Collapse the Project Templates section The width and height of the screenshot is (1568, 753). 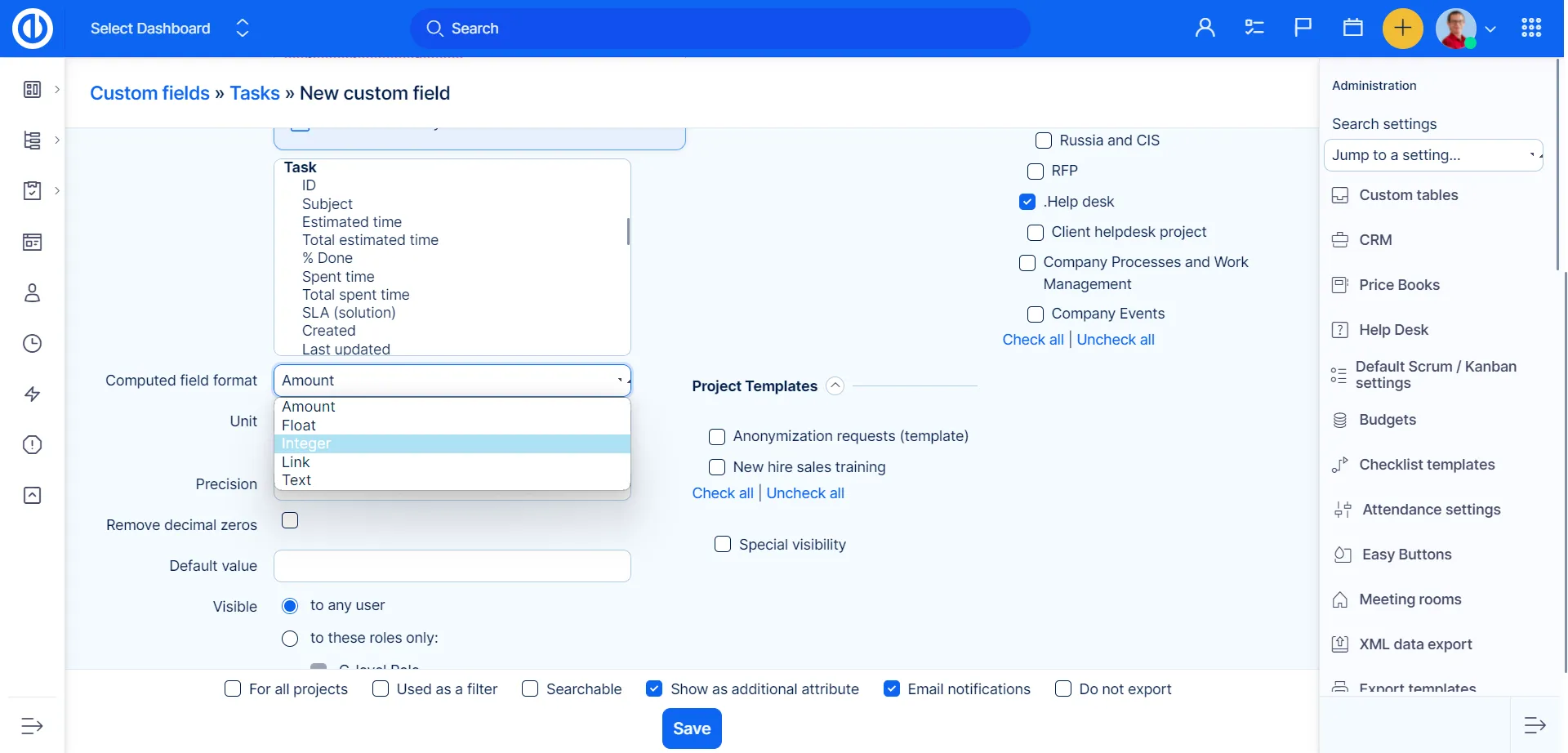point(835,386)
